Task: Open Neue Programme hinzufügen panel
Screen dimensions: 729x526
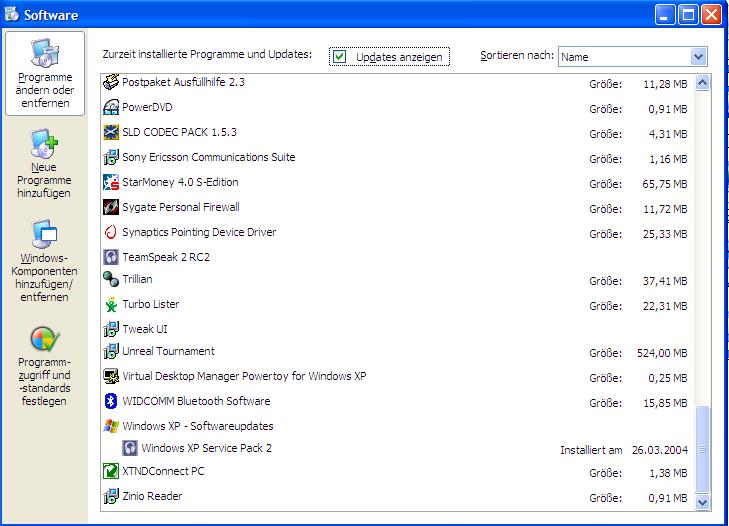Action: click(44, 164)
